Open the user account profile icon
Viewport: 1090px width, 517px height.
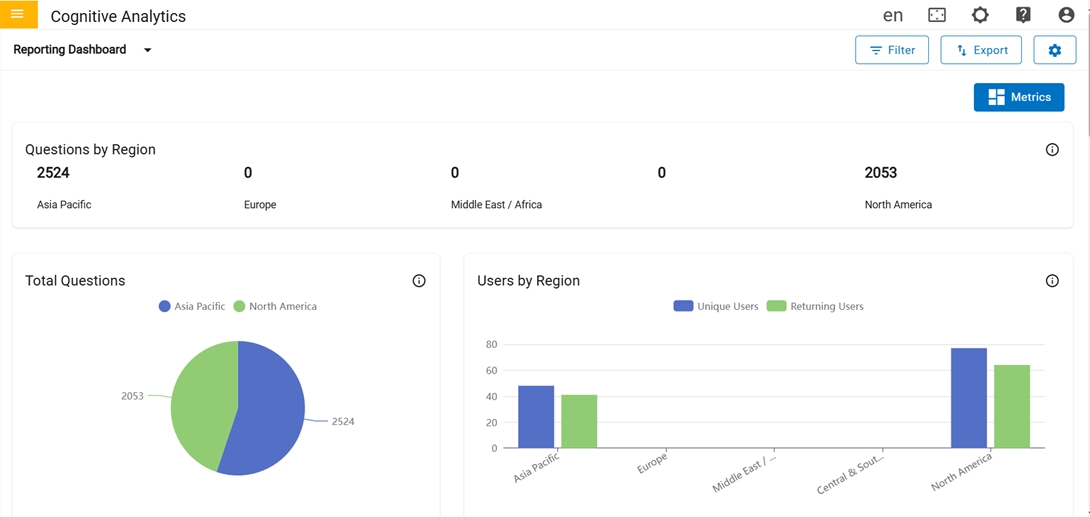pos(1066,15)
